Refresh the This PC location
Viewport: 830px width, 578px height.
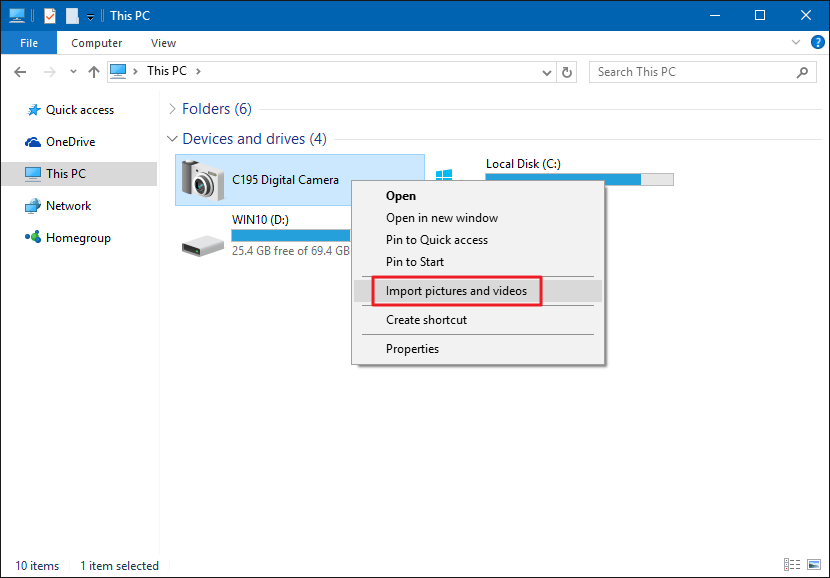point(568,72)
